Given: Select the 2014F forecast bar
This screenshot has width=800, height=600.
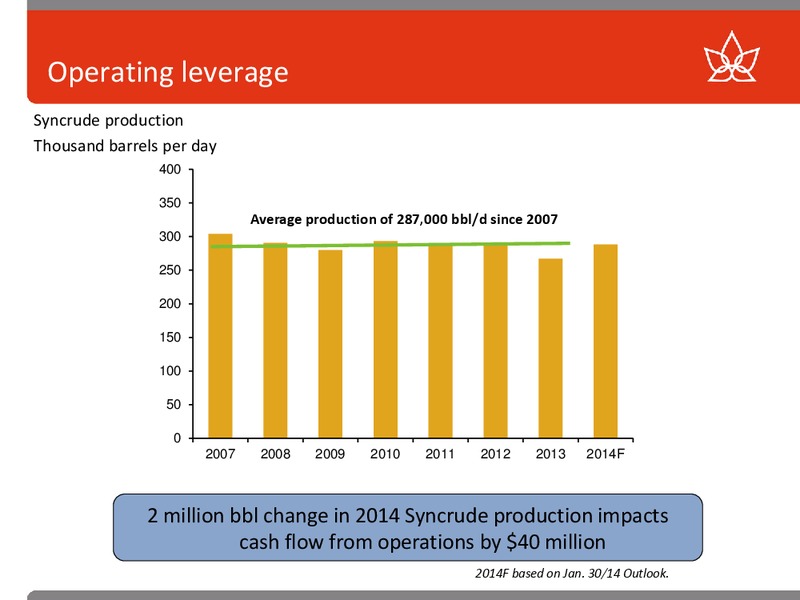Looking at the screenshot, I should pyautogui.click(x=606, y=341).
